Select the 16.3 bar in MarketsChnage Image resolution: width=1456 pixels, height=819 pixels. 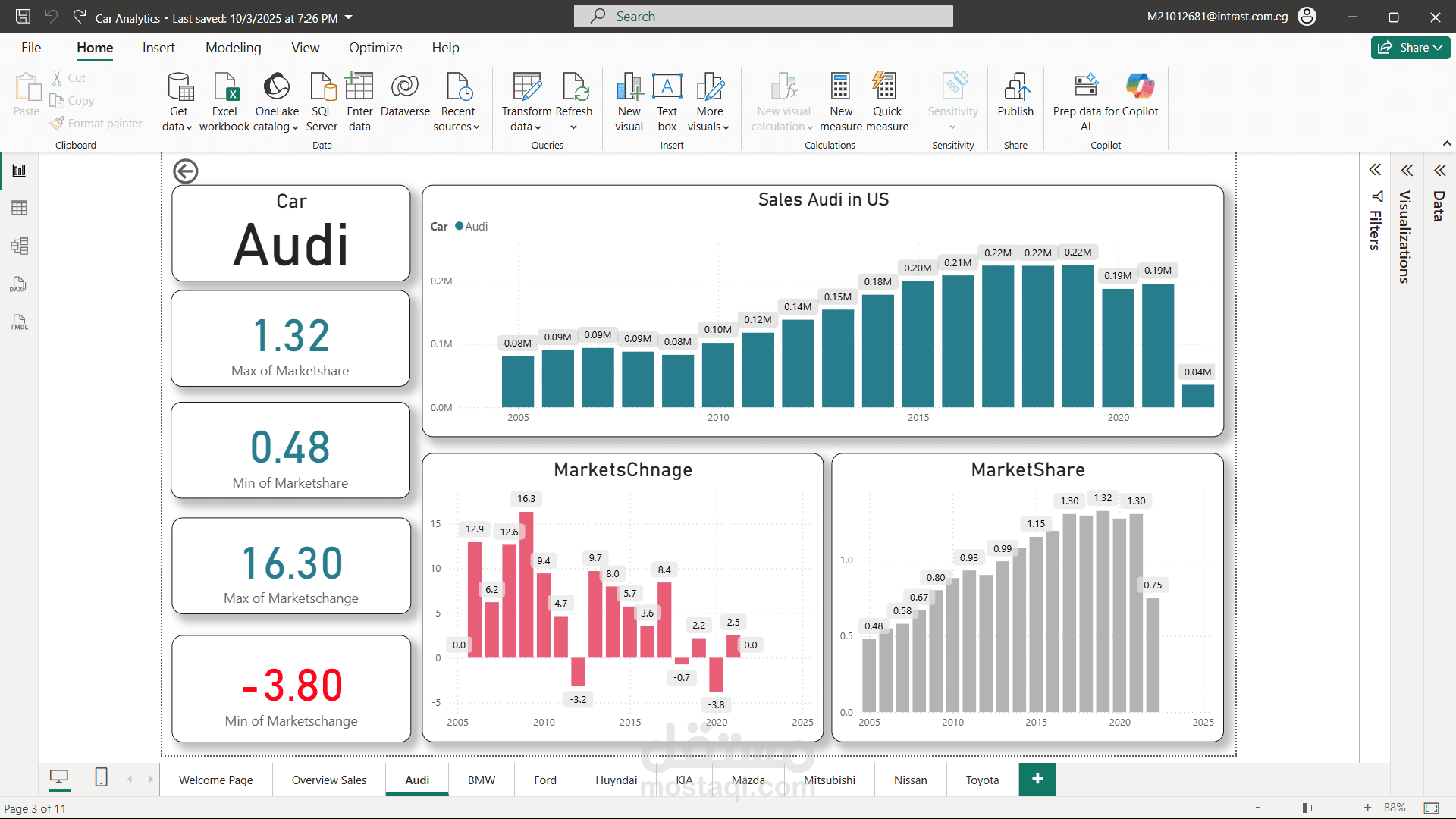tap(526, 585)
